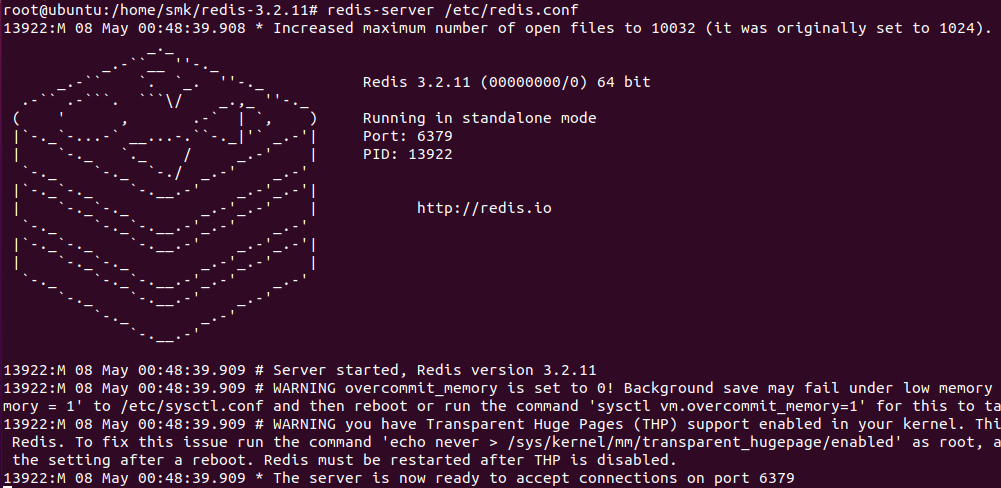The image size is (1001, 488).
Task: Click the 'Running in standalone mode' text
Action: point(479,118)
